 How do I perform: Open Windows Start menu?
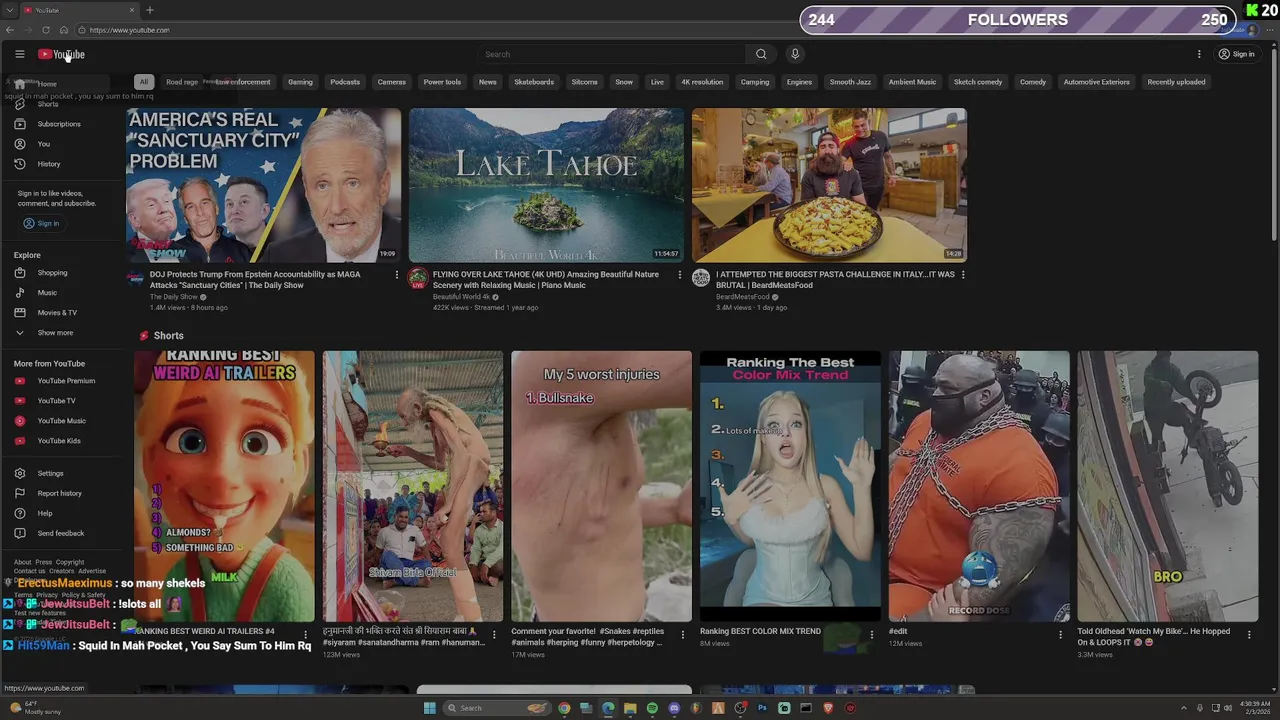(x=430, y=708)
